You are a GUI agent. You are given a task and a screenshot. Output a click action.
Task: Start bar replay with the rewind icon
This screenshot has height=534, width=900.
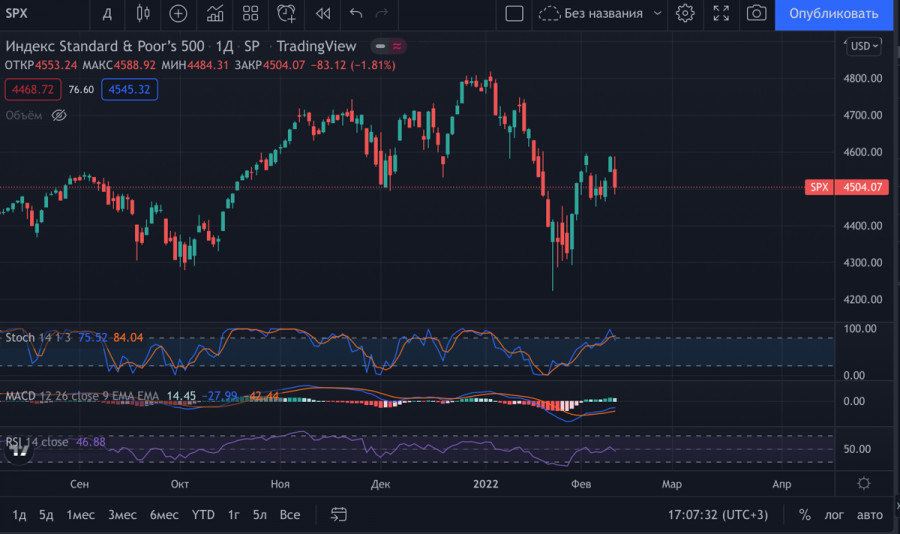click(323, 13)
